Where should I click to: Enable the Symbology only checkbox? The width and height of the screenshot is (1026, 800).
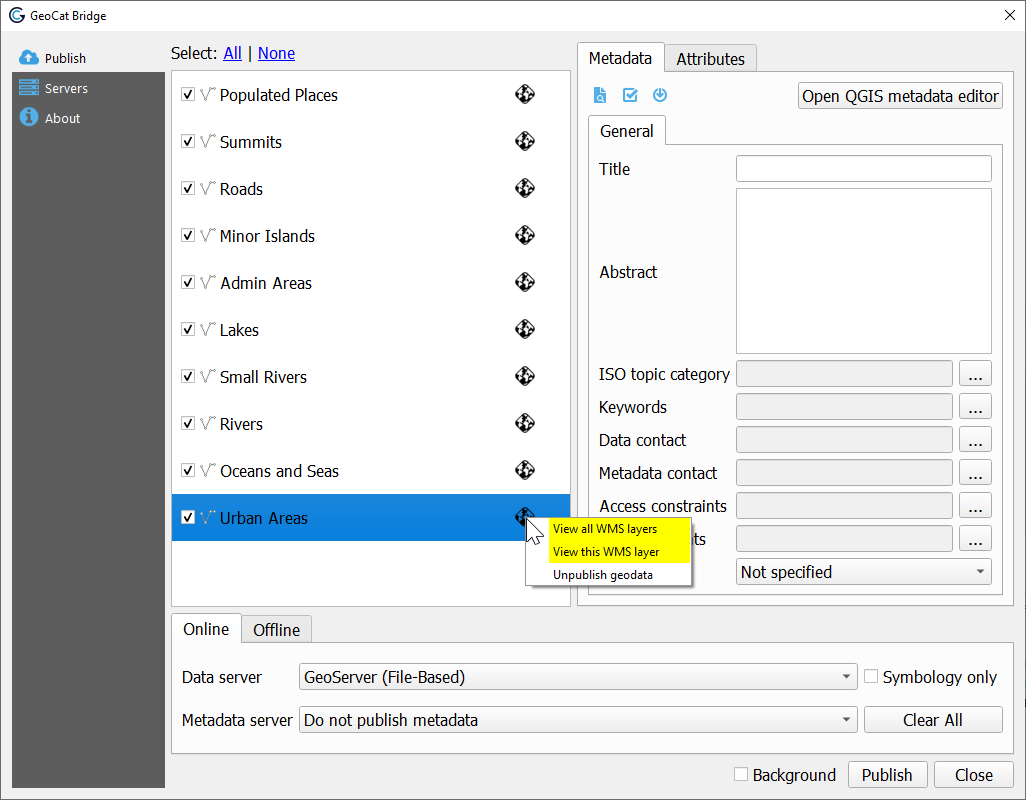871,677
